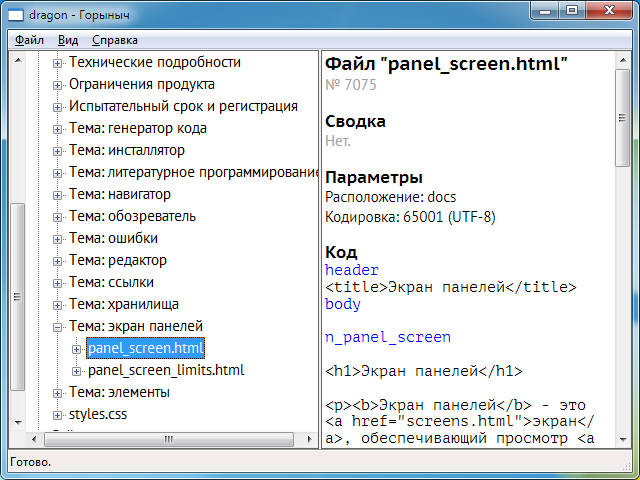This screenshot has width=640, height=480.
Task: Maximize the dragon window
Action: click(x=572, y=11)
